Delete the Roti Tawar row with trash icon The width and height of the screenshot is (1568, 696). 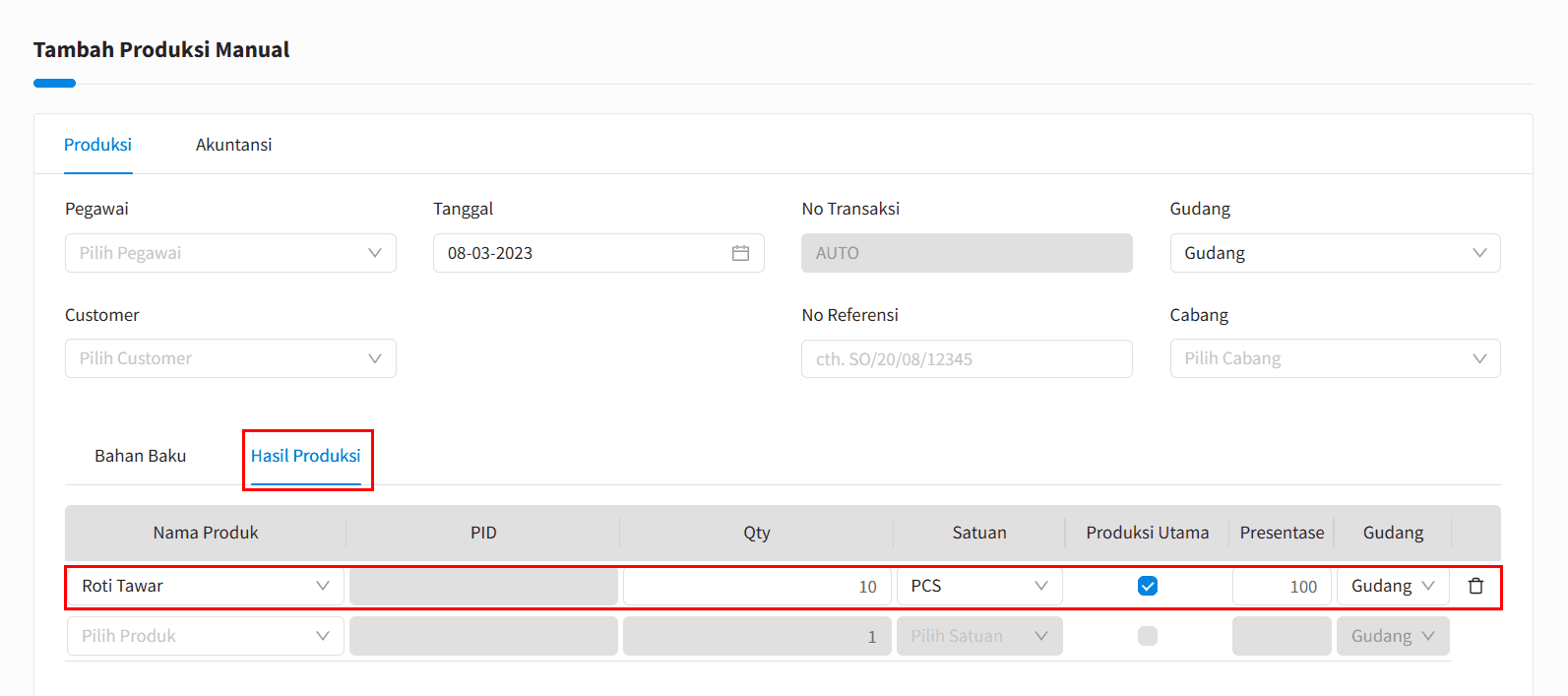(1475, 586)
